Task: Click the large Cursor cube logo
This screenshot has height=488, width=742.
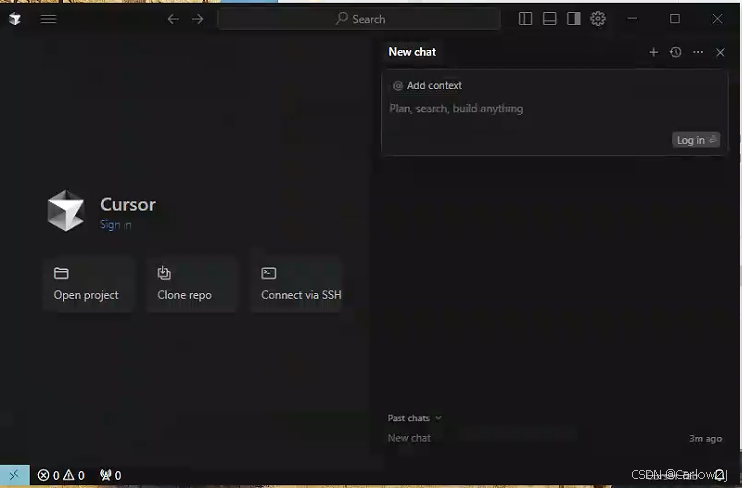Action: [x=66, y=211]
